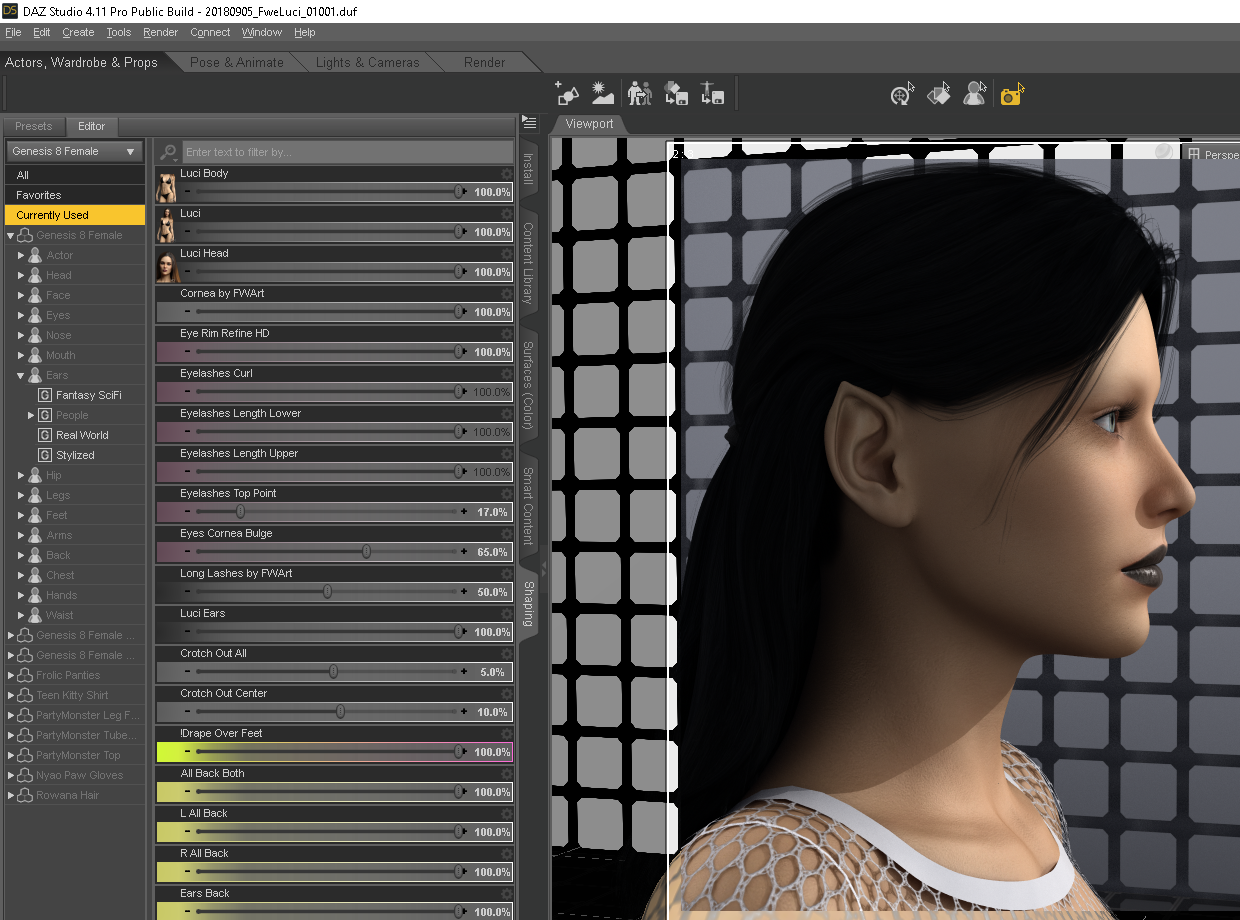Open the Render menu
Image resolution: width=1240 pixels, height=920 pixels.
(160, 32)
